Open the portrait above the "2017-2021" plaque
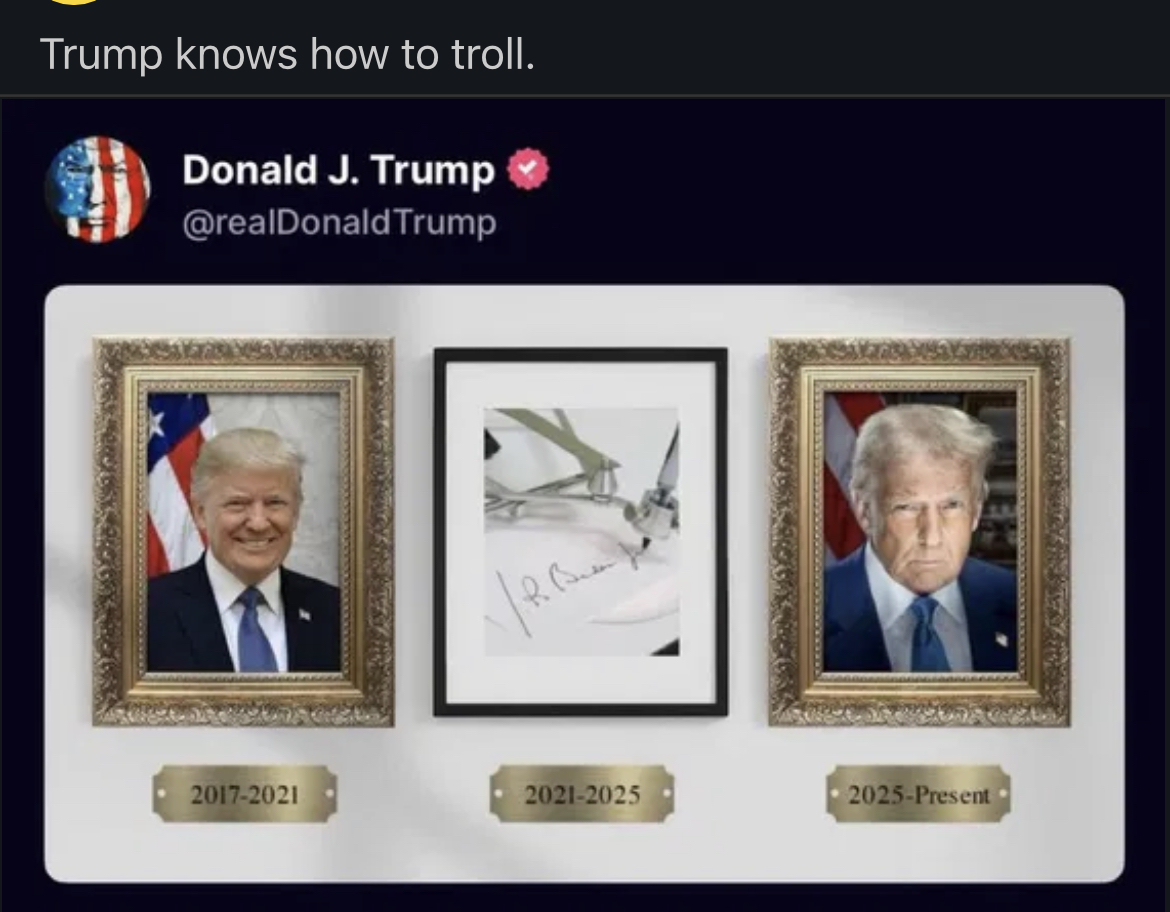1170x912 pixels. (243, 532)
